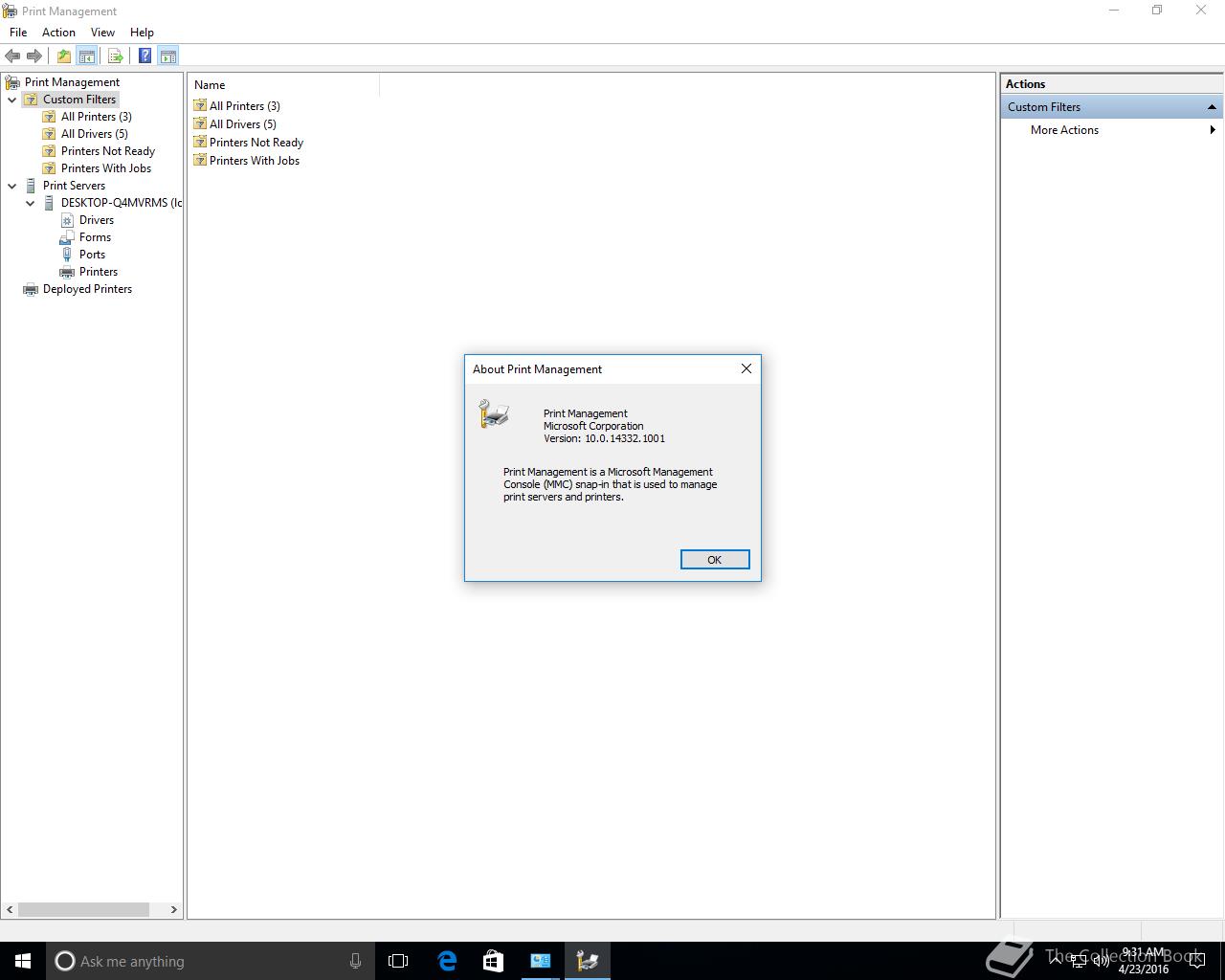Image resolution: width=1225 pixels, height=980 pixels.
Task: Collapse the Print Servers tree node
Action: [x=12, y=186]
